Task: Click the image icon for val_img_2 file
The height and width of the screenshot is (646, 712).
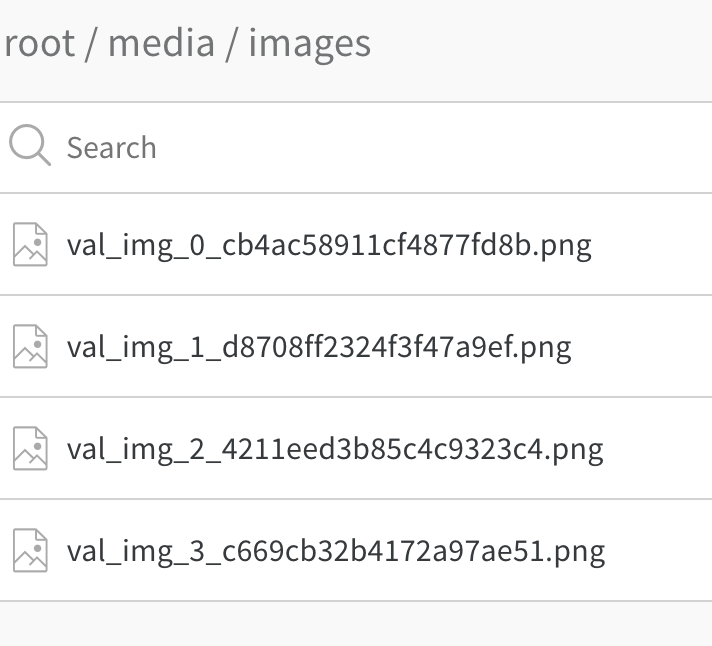Action: click(30, 449)
